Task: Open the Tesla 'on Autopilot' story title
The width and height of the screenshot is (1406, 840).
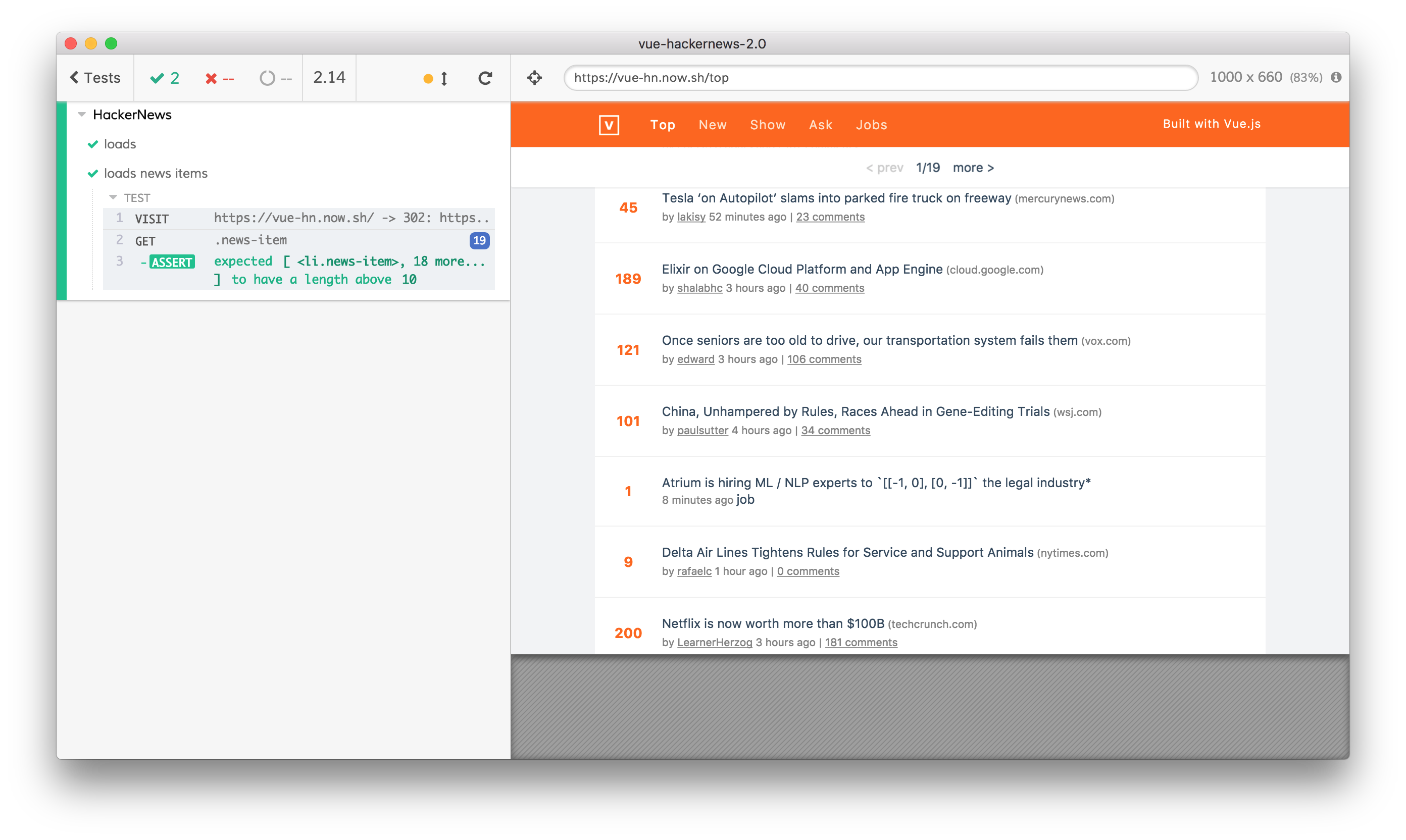Action: pyautogui.click(x=836, y=198)
